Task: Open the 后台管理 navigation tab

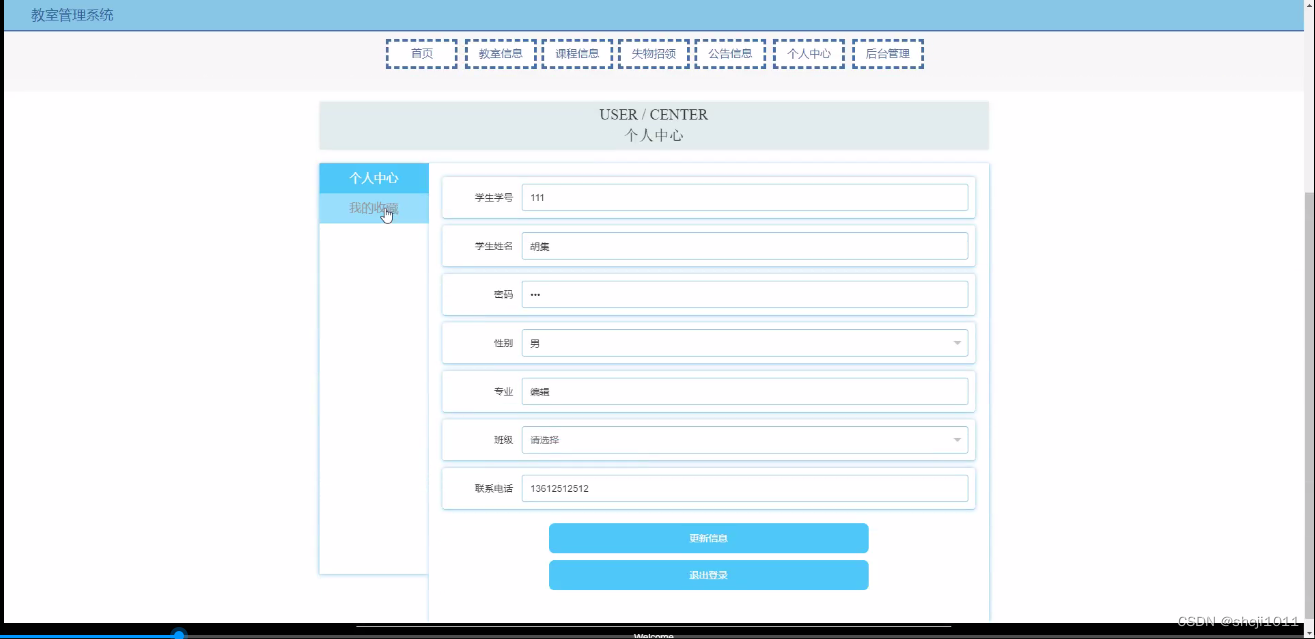Action: click(x=886, y=53)
